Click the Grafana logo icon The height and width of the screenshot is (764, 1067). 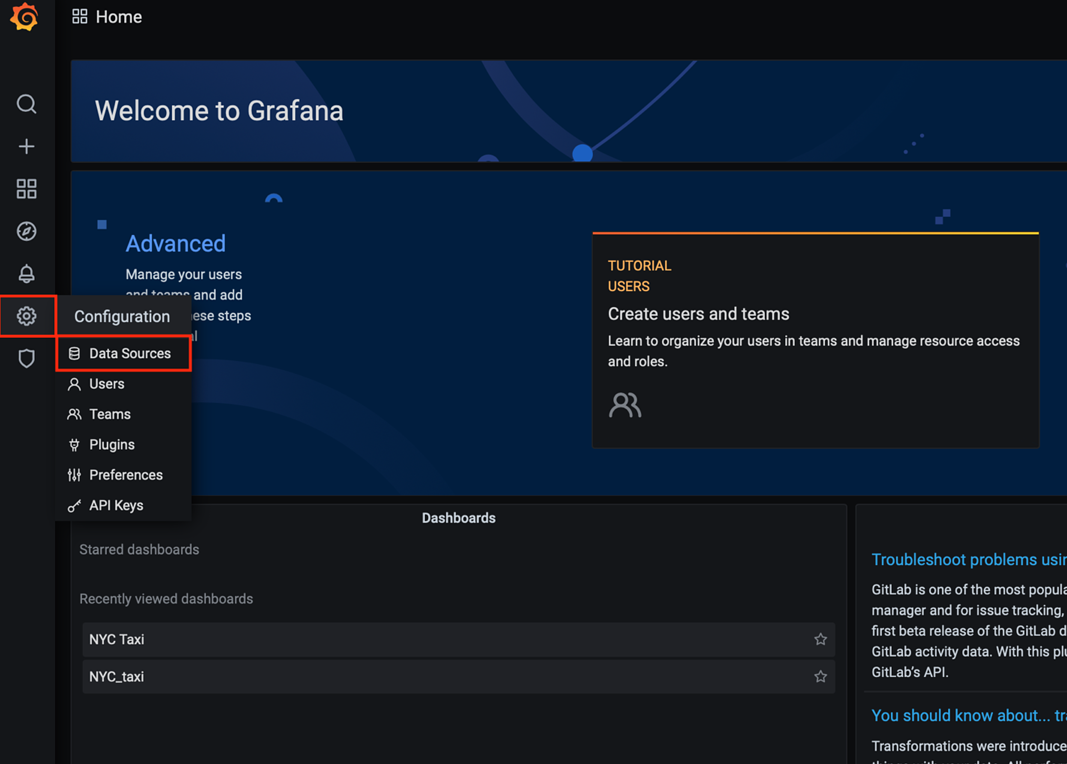25,17
